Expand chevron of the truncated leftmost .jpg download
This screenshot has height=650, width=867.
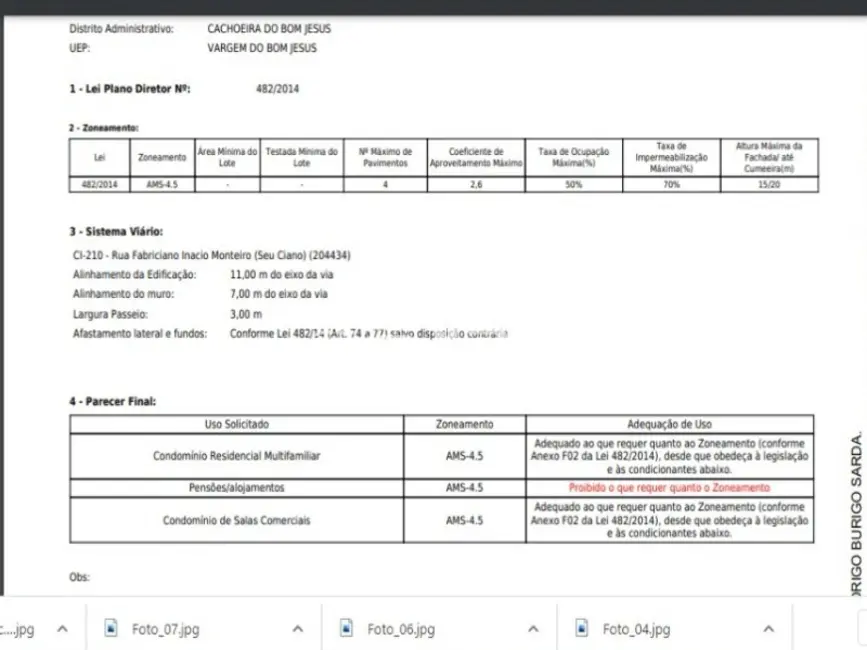62,629
